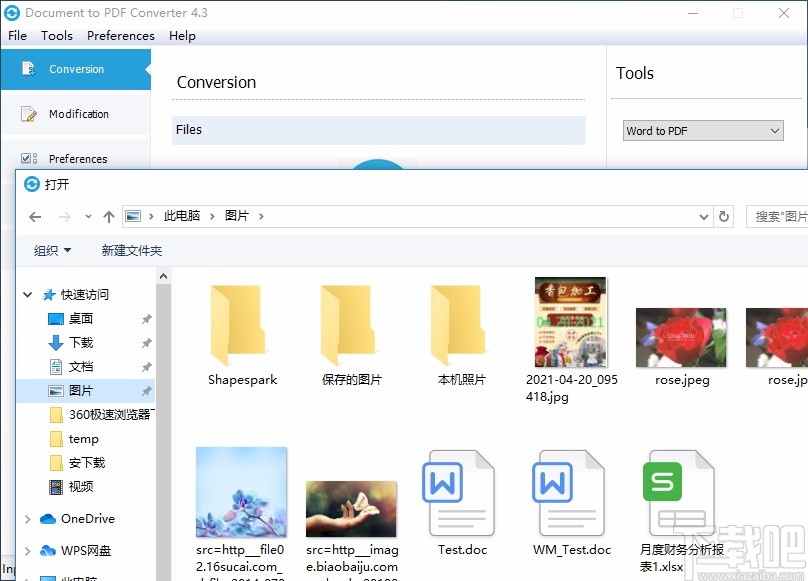Open the Tools menu

[56, 36]
